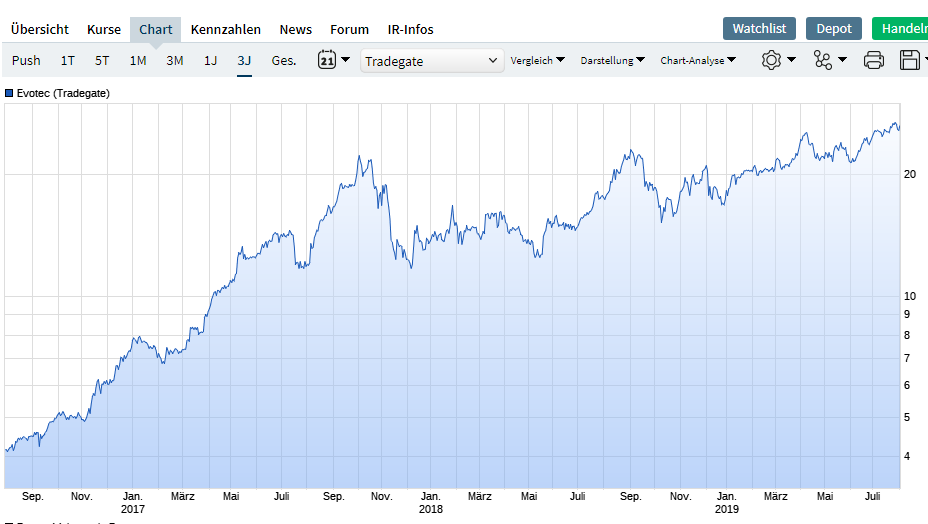Click the Evotec (Tradegate) legend label
Screen dimensions: 928x524
pos(63,93)
